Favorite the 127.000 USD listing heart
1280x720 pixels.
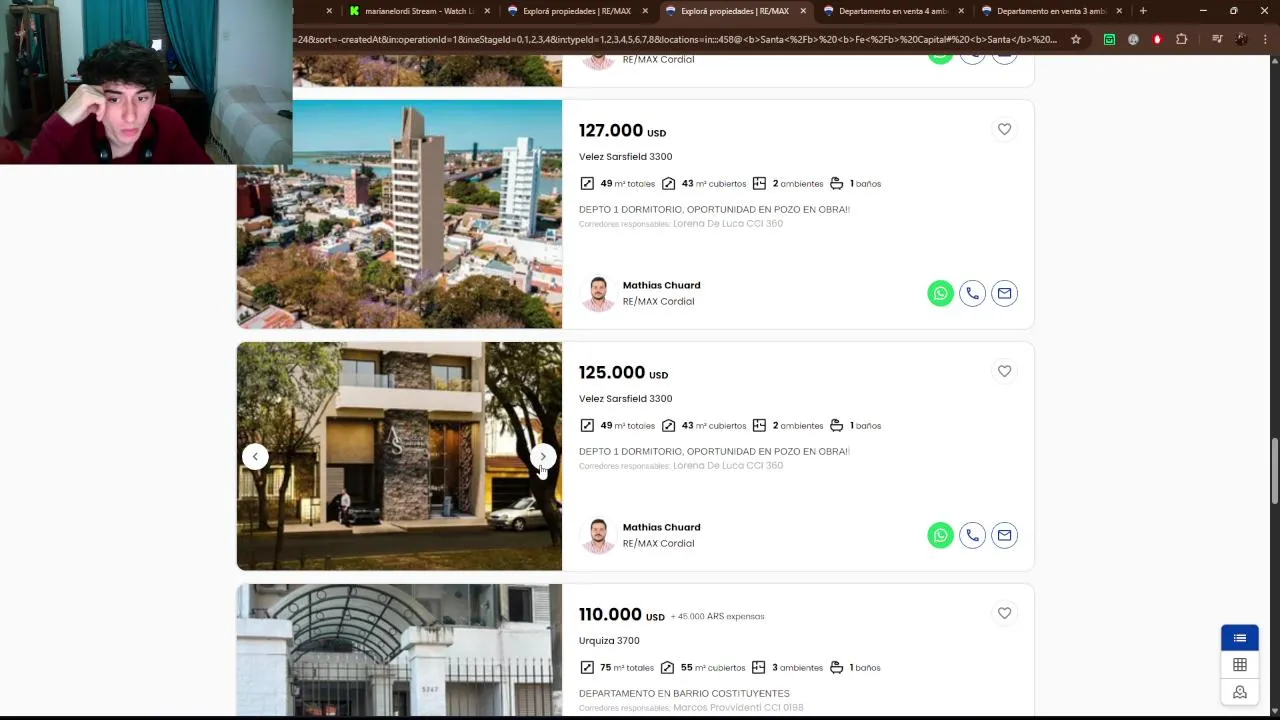[1004, 129]
